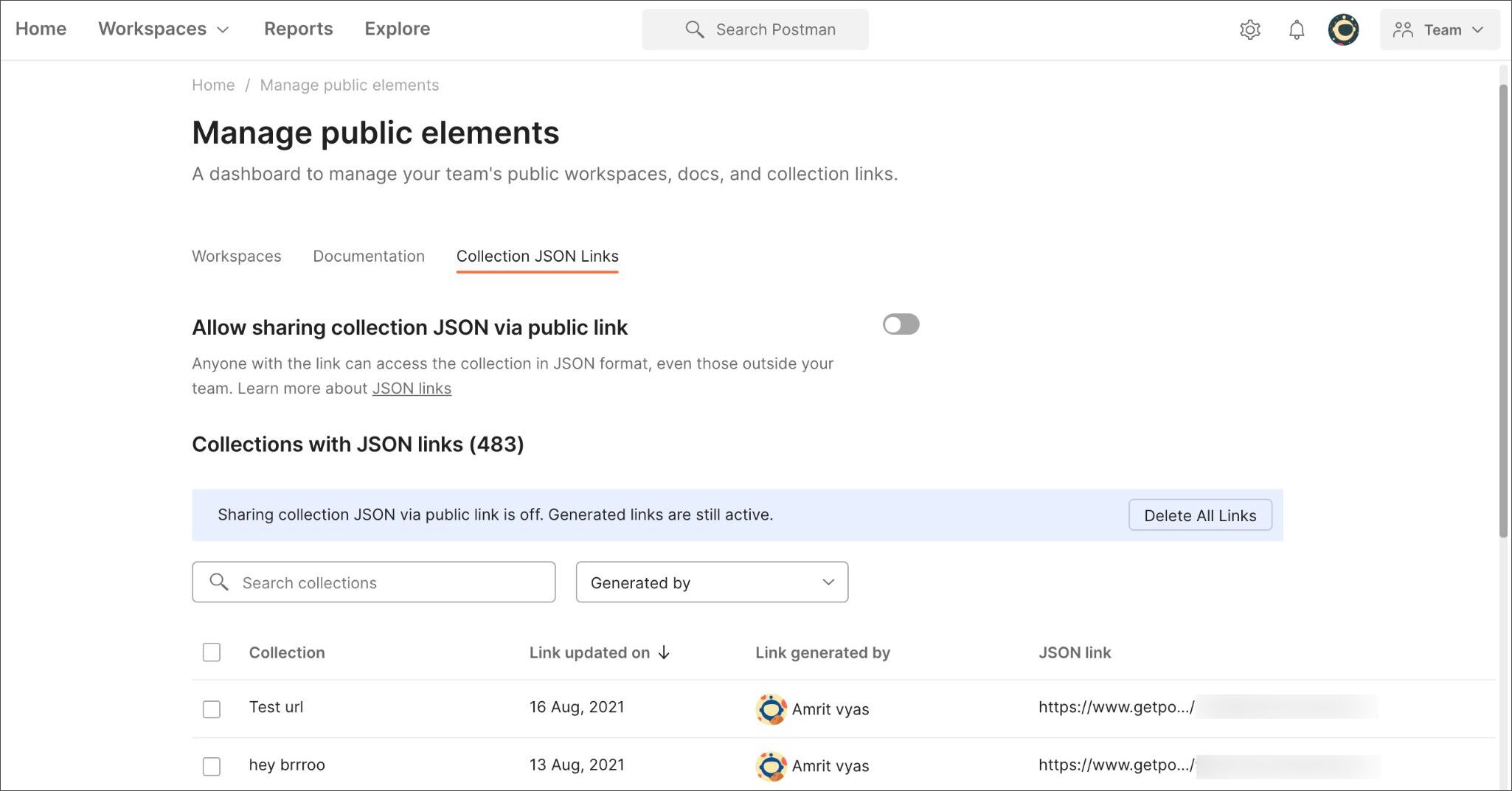Click the Search Postman field
This screenshot has height=791, width=1512.
coord(755,29)
